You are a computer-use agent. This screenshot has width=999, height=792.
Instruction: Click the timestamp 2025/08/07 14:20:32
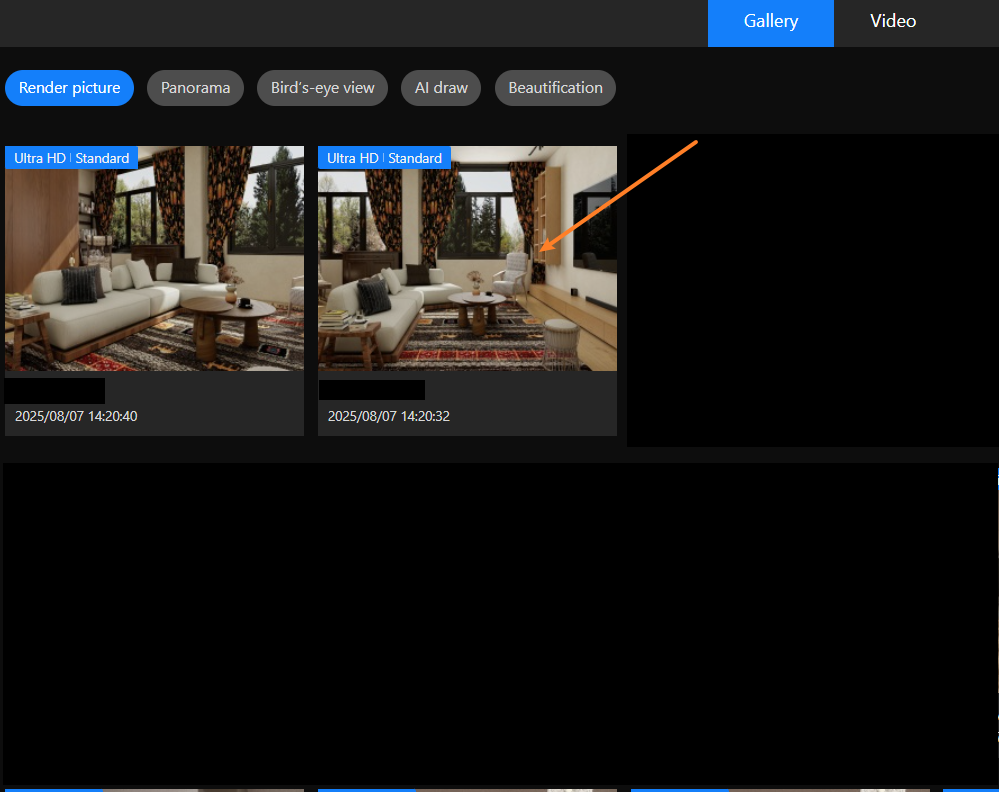389,416
